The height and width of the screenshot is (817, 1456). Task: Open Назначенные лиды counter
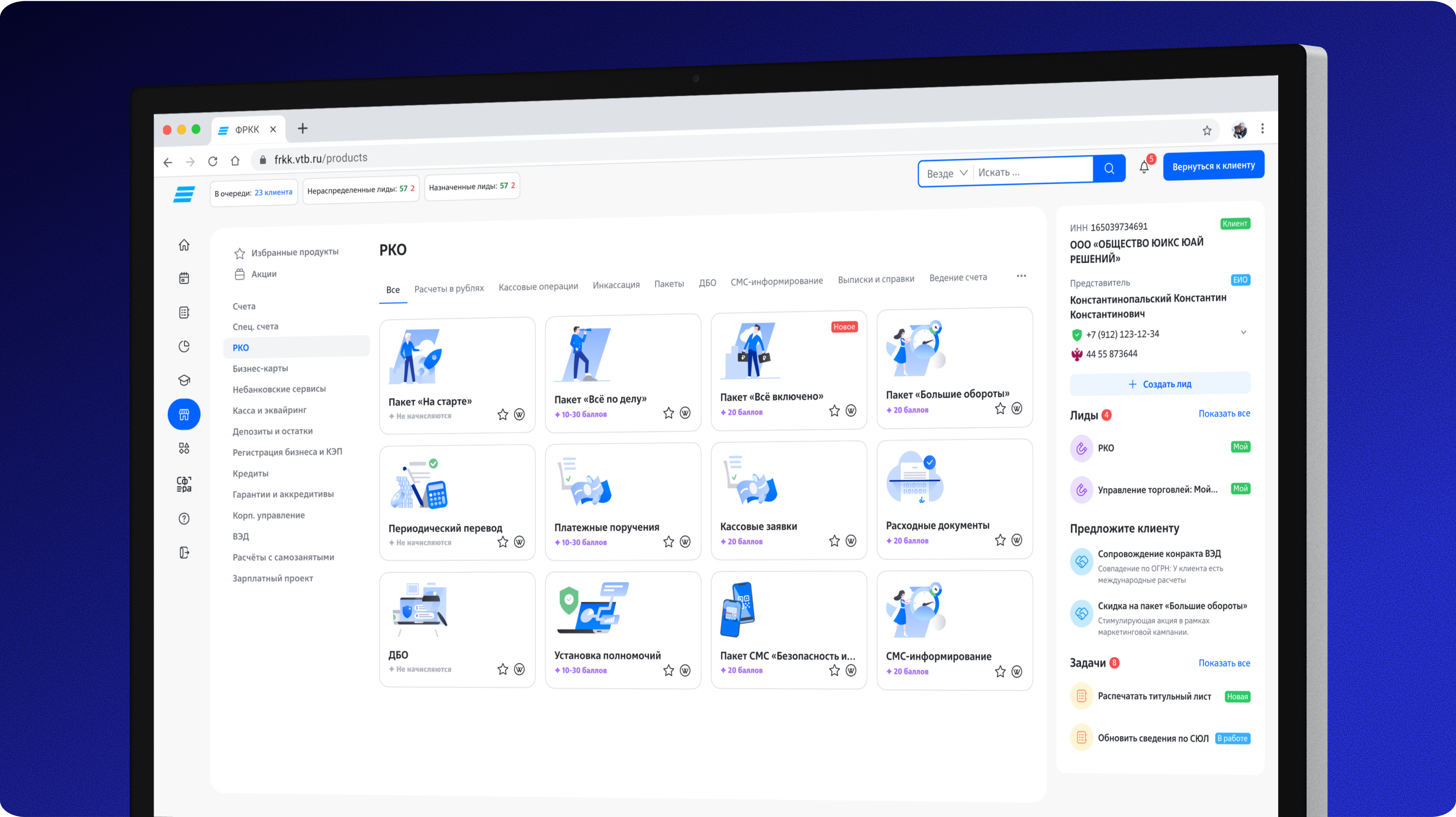click(x=472, y=187)
